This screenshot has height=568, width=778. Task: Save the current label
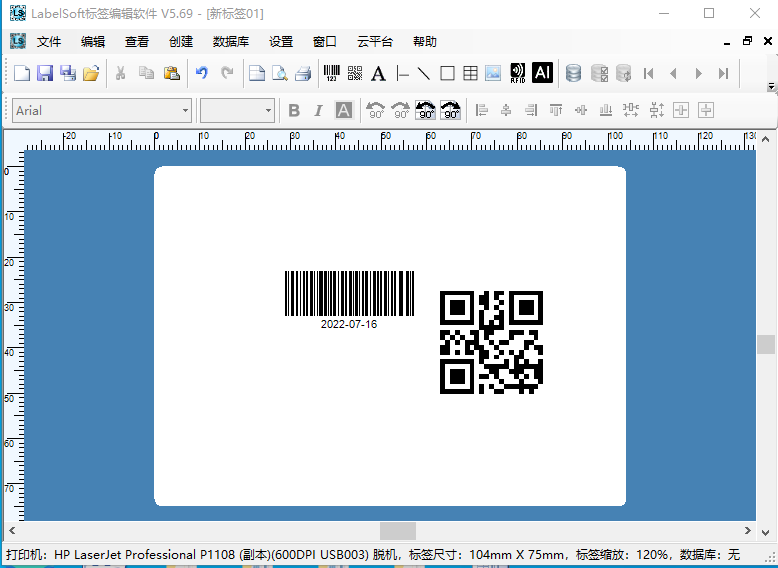(45, 73)
